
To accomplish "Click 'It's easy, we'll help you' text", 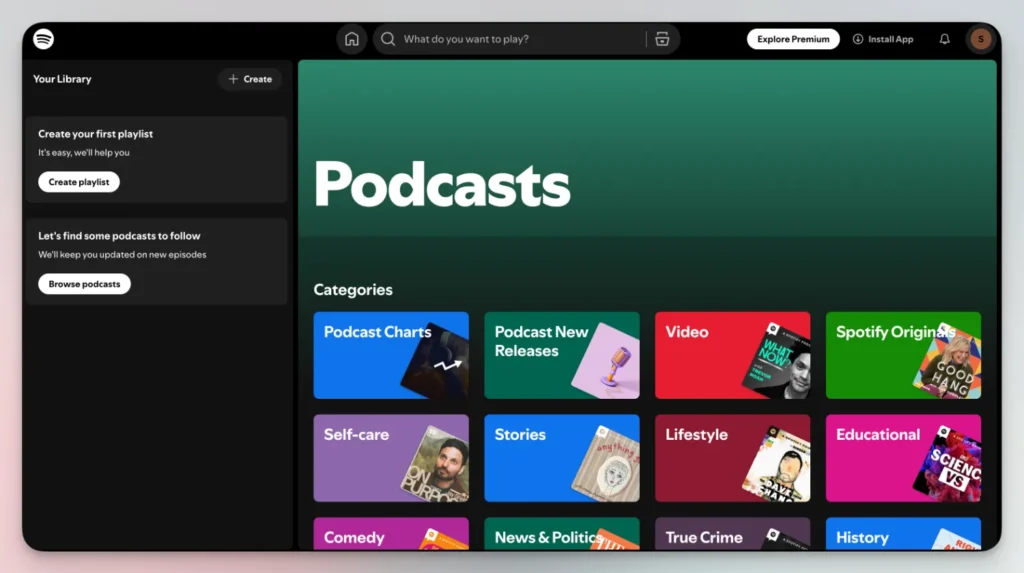I will pyautogui.click(x=84, y=153).
